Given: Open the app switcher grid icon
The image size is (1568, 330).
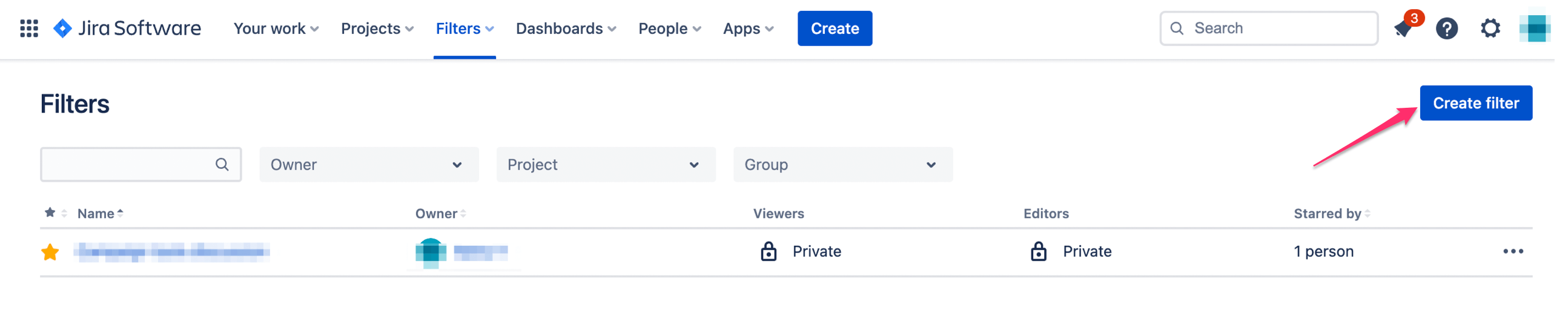Looking at the screenshot, I should pos(29,28).
